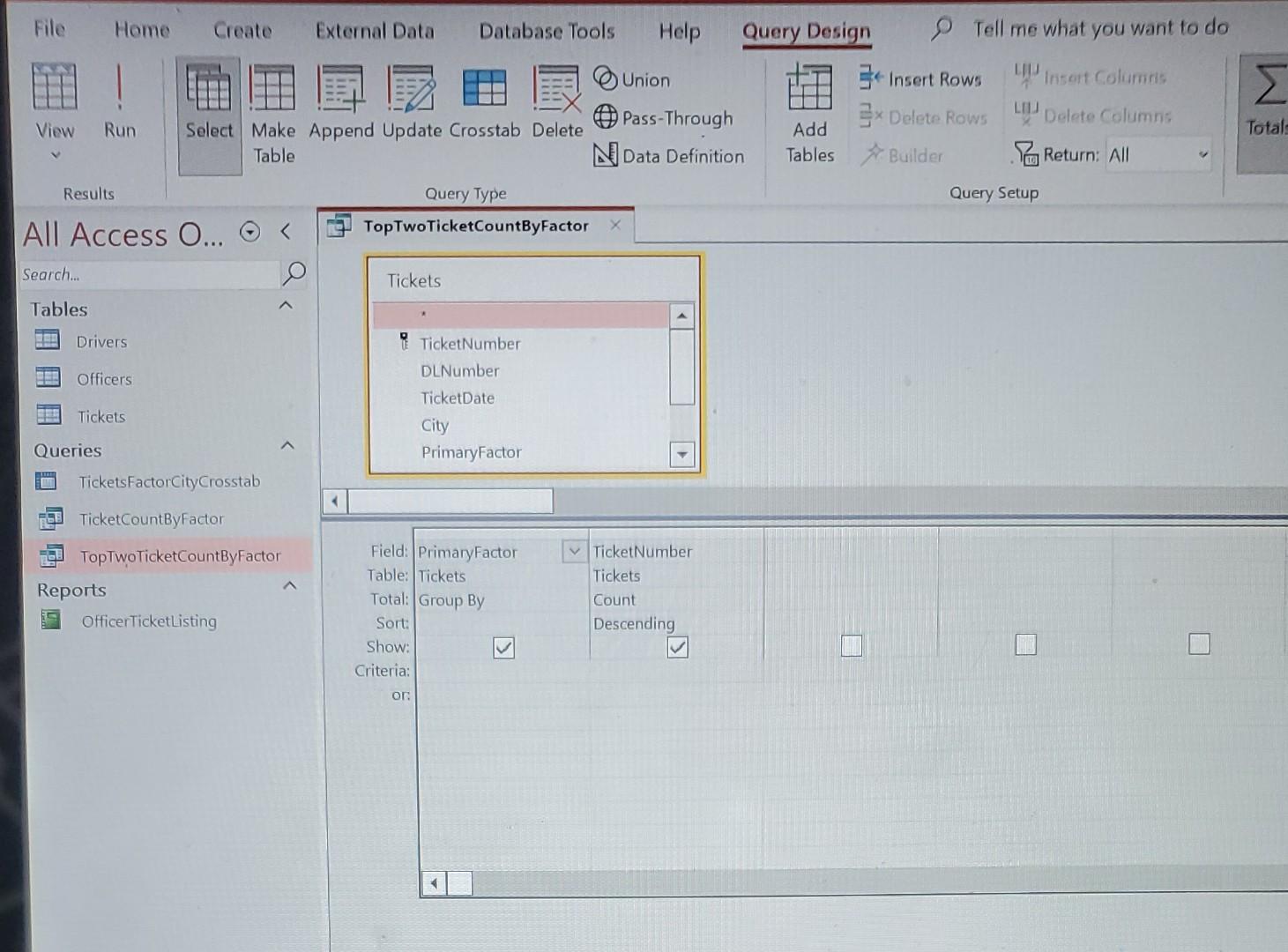1288x952 pixels.
Task: Select the Union query type
Action: 631,79
